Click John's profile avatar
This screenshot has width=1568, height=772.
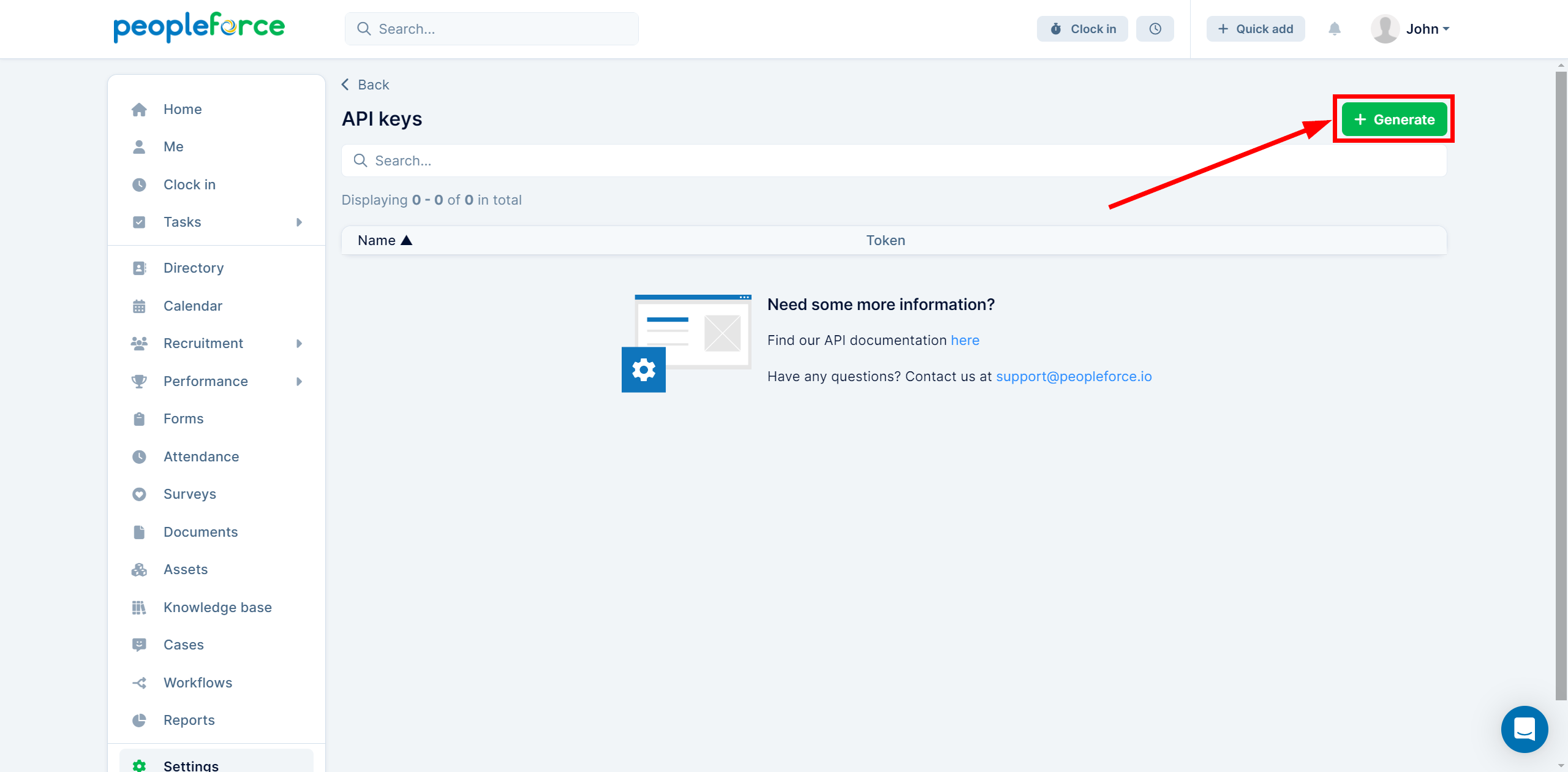1385,29
